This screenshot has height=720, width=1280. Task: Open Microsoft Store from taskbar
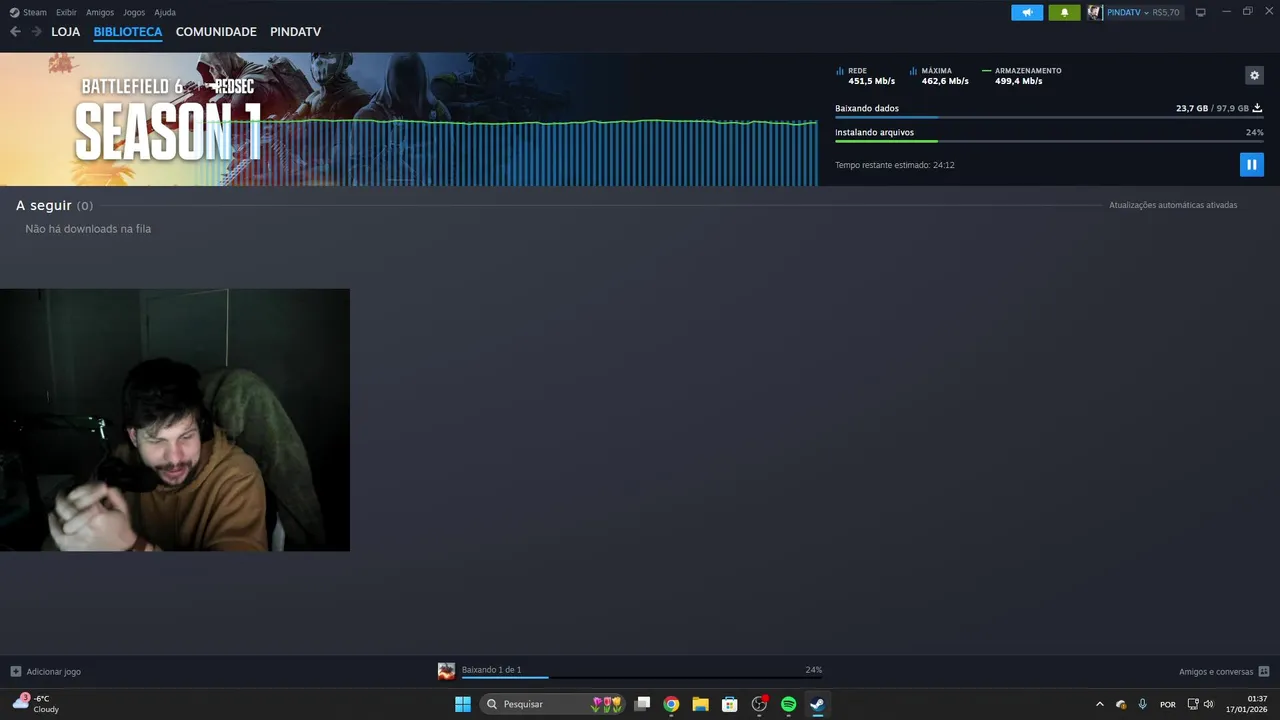point(730,704)
